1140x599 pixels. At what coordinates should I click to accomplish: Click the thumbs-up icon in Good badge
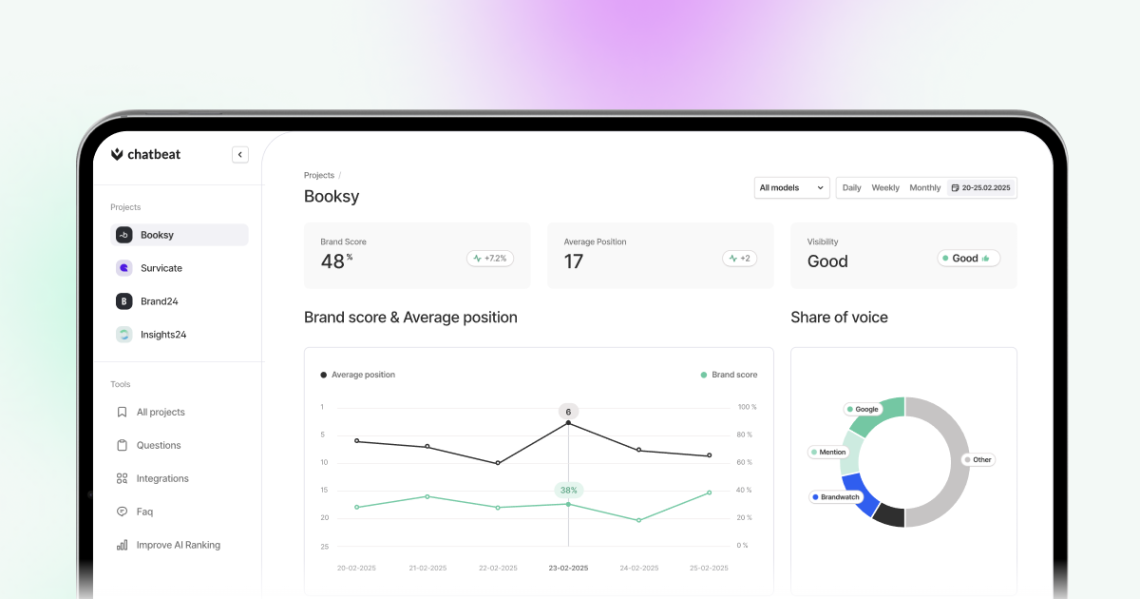[x=986, y=258]
